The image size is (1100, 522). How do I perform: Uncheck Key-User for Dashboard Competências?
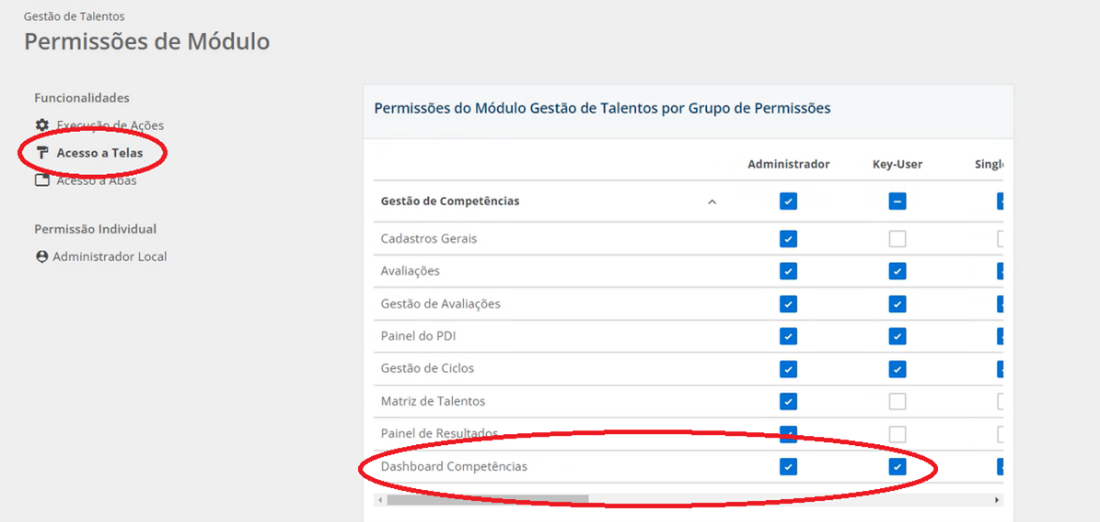click(897, 467)
